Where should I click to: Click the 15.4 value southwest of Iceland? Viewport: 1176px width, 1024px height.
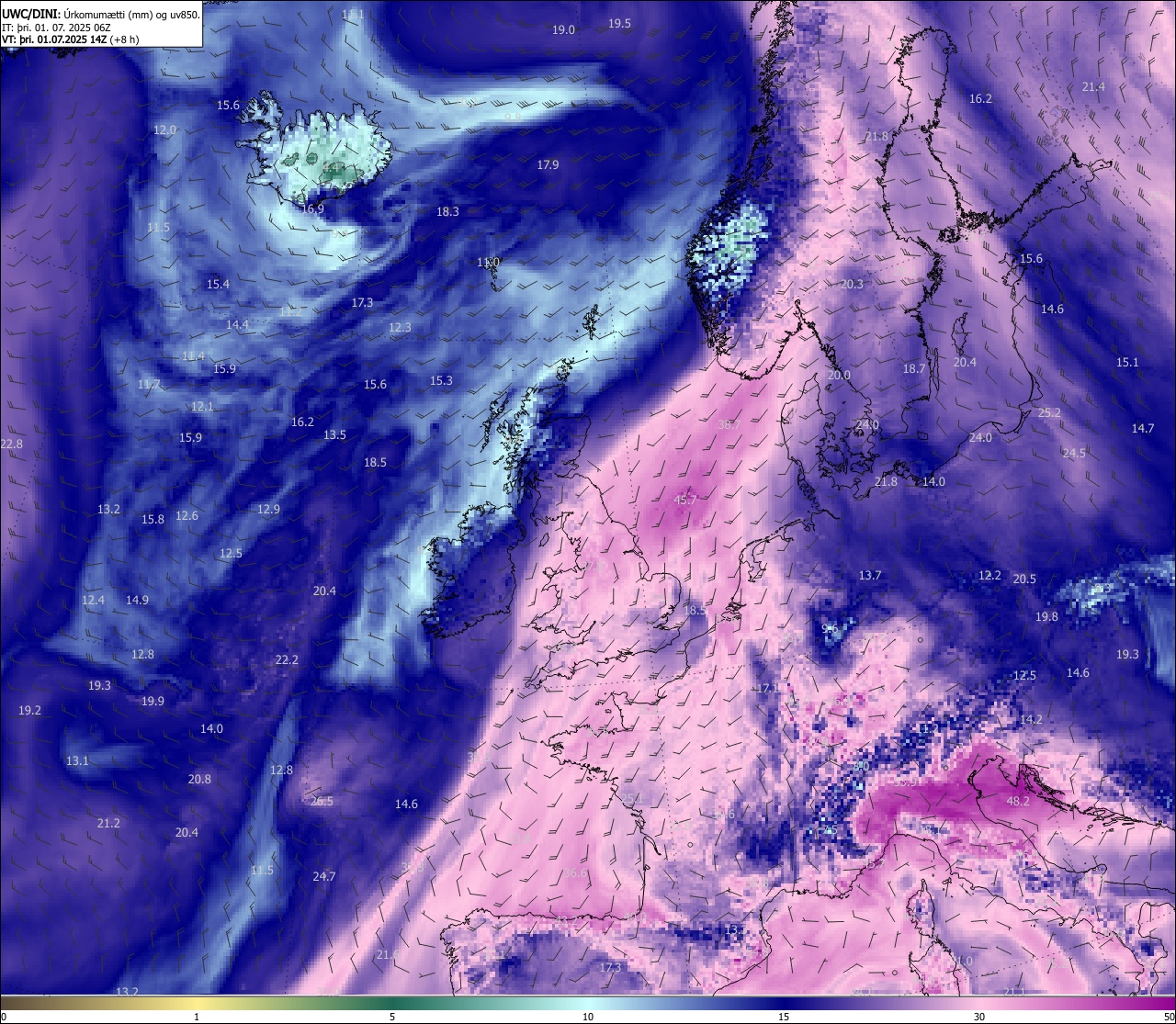[218, 284]
